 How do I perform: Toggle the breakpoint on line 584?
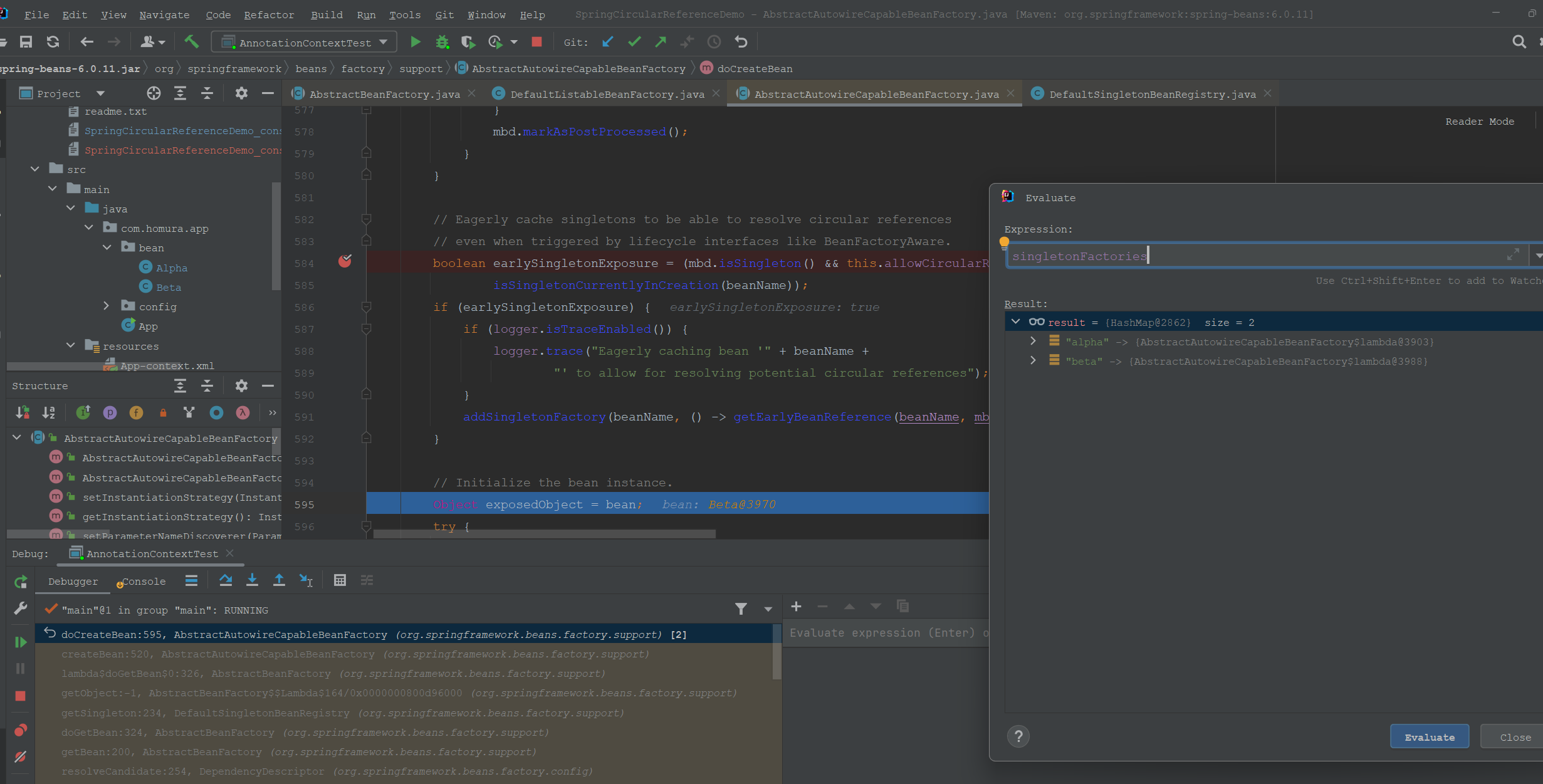tap(345, 261)
